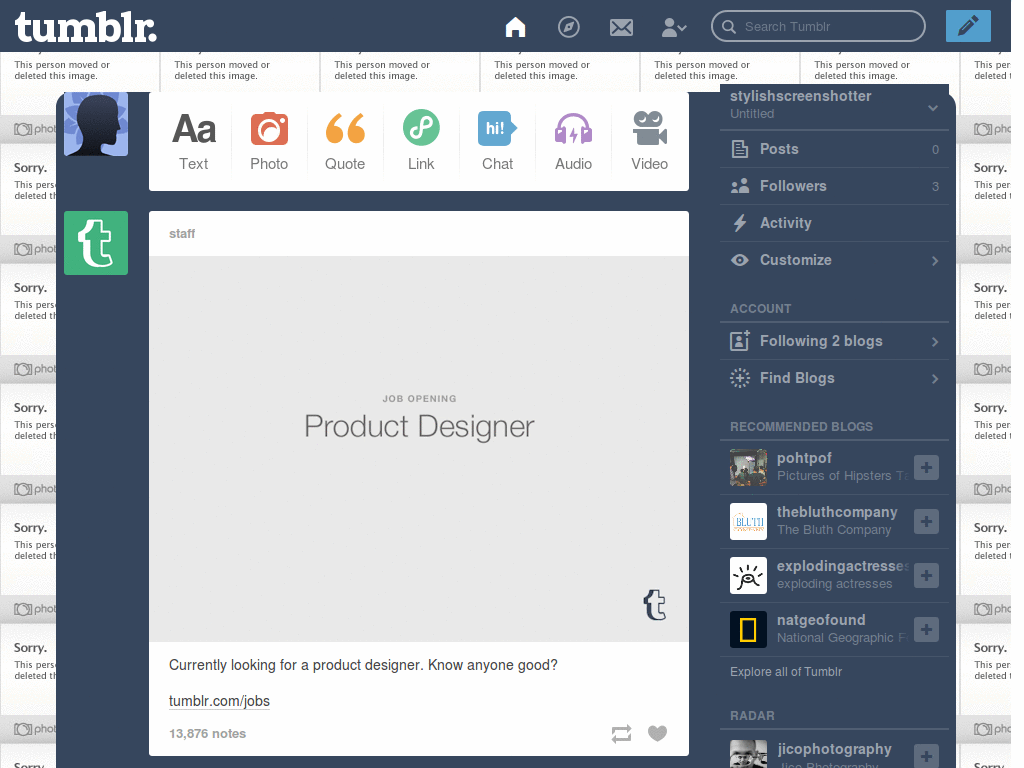Screen dimensions: 1024x768
Task: Open Tumblr messages envelope icon
Action: [x=621, y=27]
